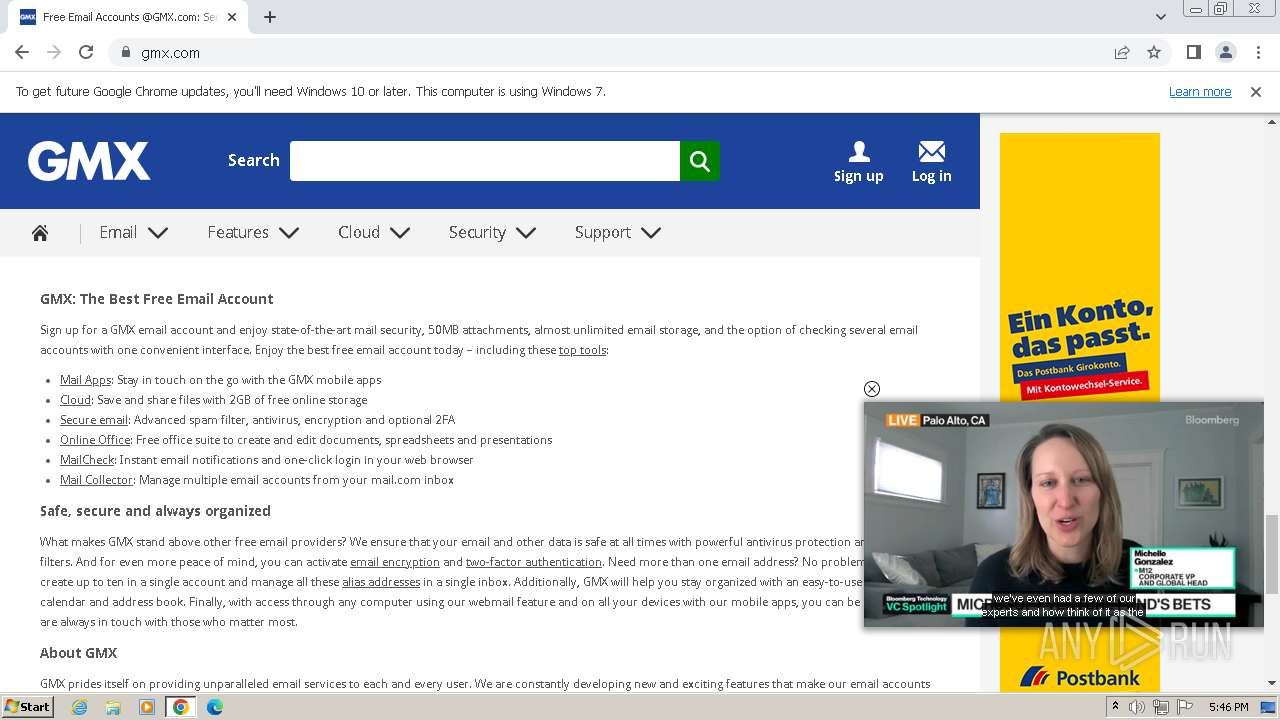
Task: Open a new browser tab
Action: [x=270, y=17]
